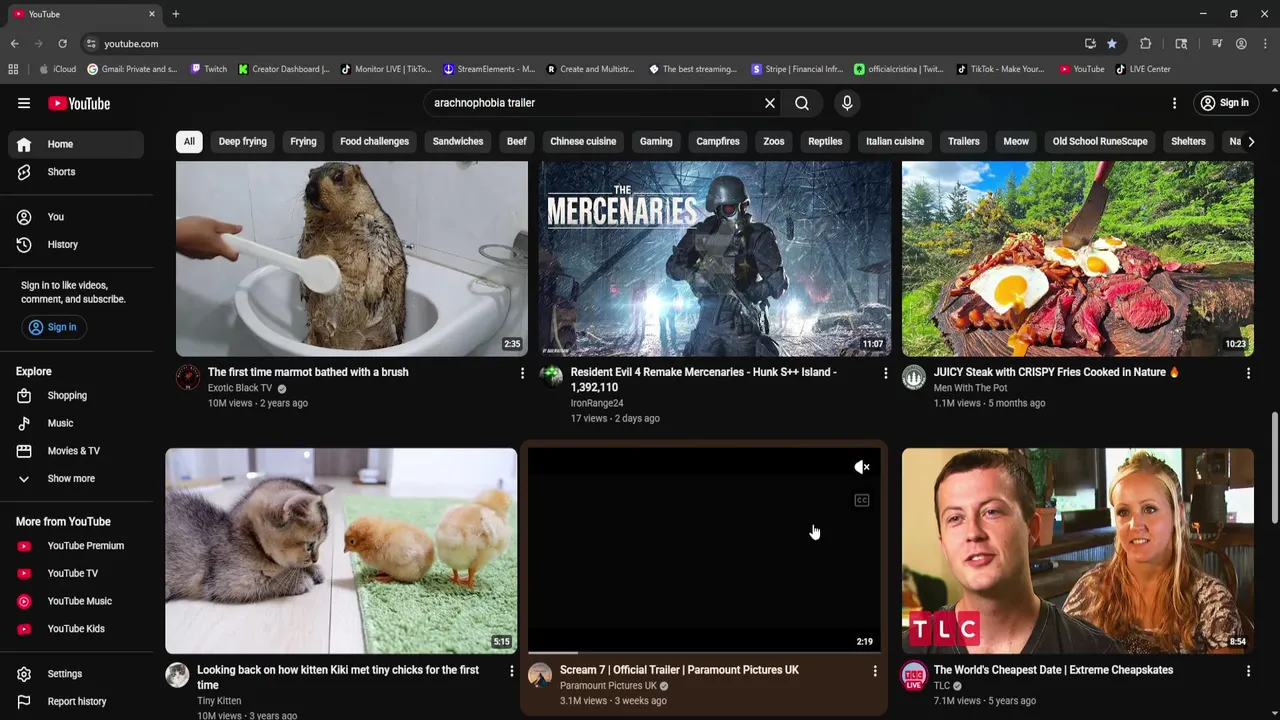Open Tiny Kitten channel avatar
This screenshot has width=1280, height=720.
coord(177,675)
